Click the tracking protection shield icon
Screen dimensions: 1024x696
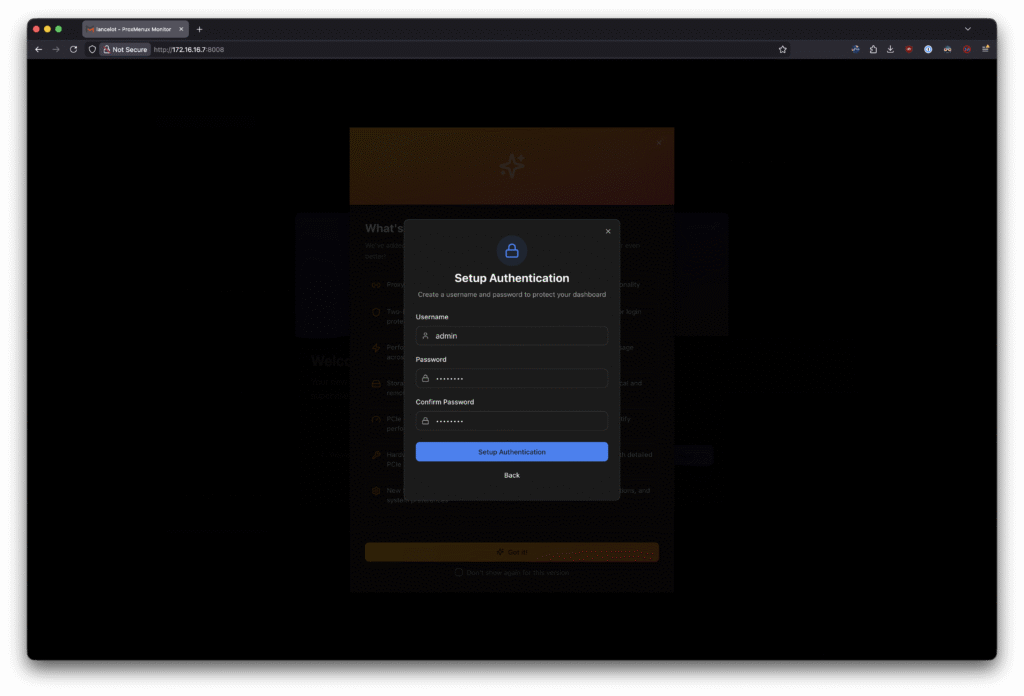(x=92, y=49)
